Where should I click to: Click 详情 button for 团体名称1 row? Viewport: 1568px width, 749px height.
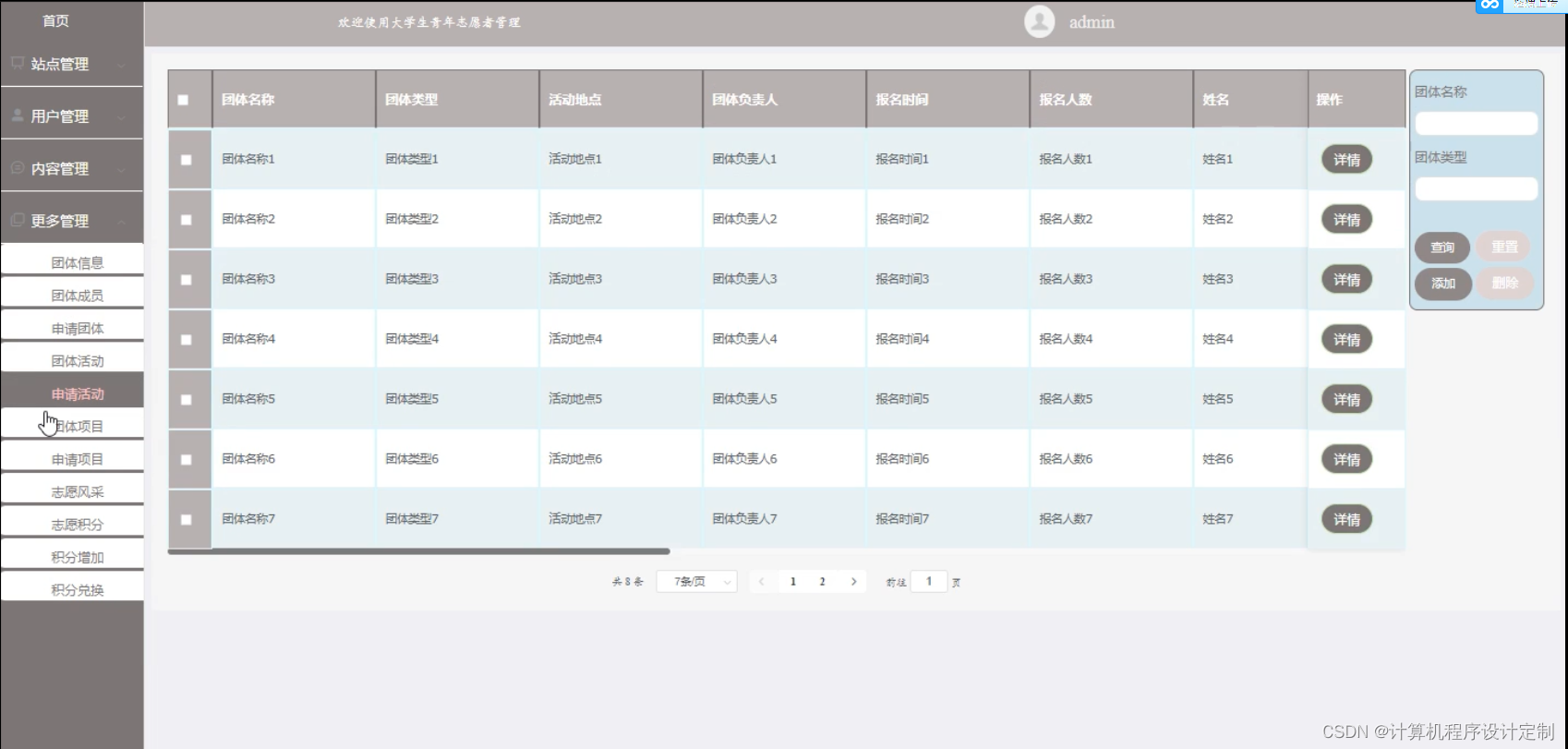(x=1346, y=160)
